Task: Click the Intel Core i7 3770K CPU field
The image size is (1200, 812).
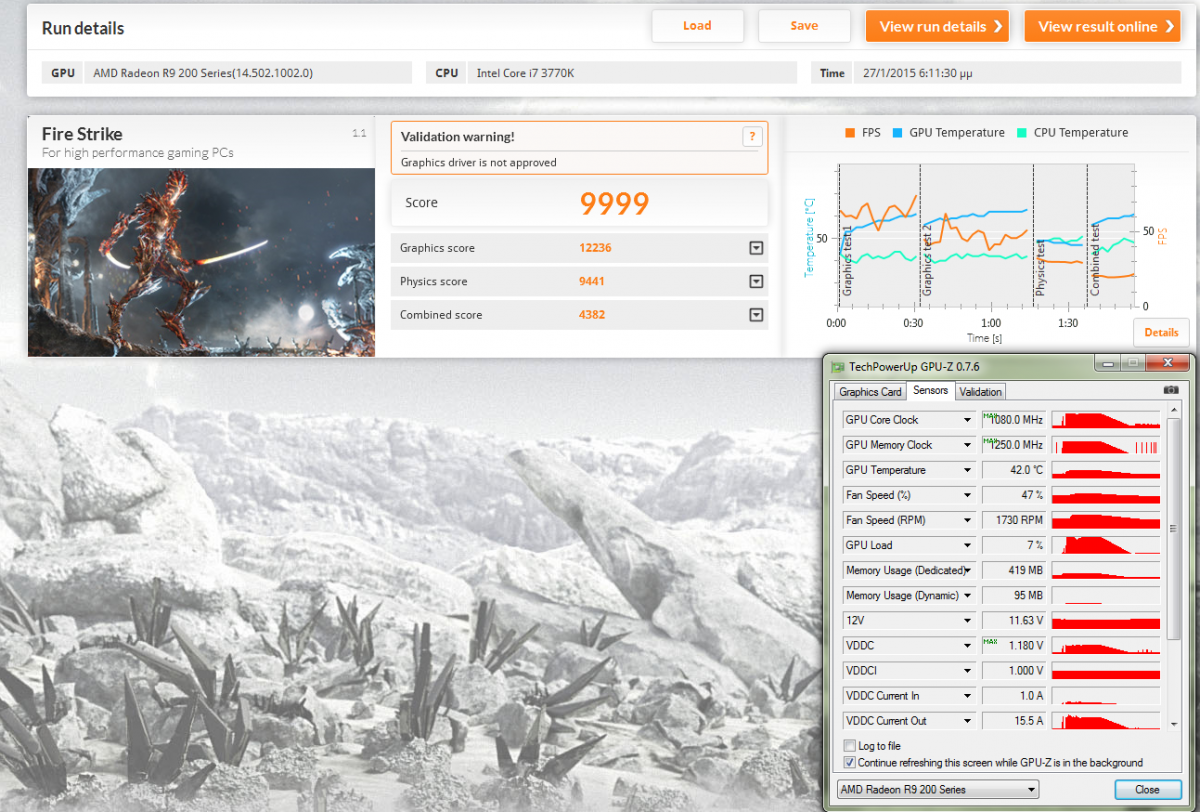Action: click(x=632, y=73)
